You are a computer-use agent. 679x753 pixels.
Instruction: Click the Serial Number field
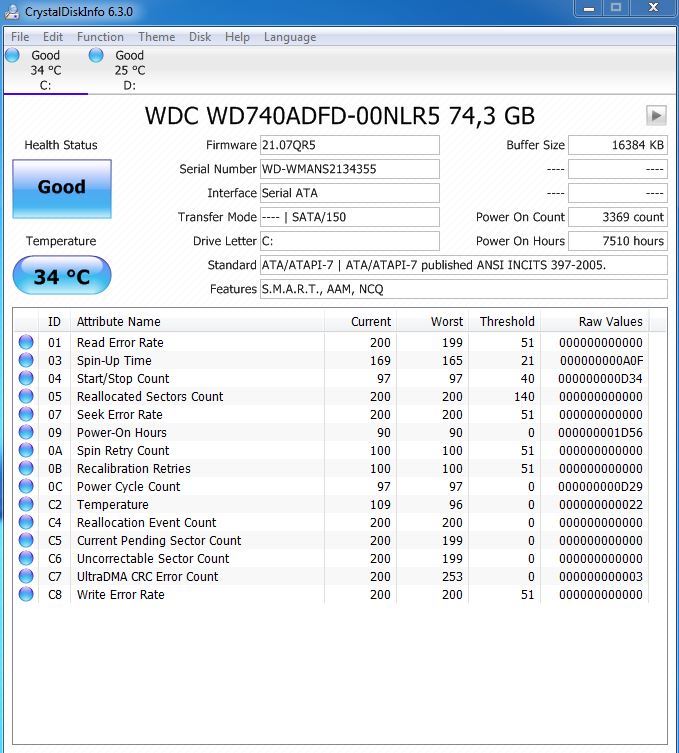click(x=350, y=169)
